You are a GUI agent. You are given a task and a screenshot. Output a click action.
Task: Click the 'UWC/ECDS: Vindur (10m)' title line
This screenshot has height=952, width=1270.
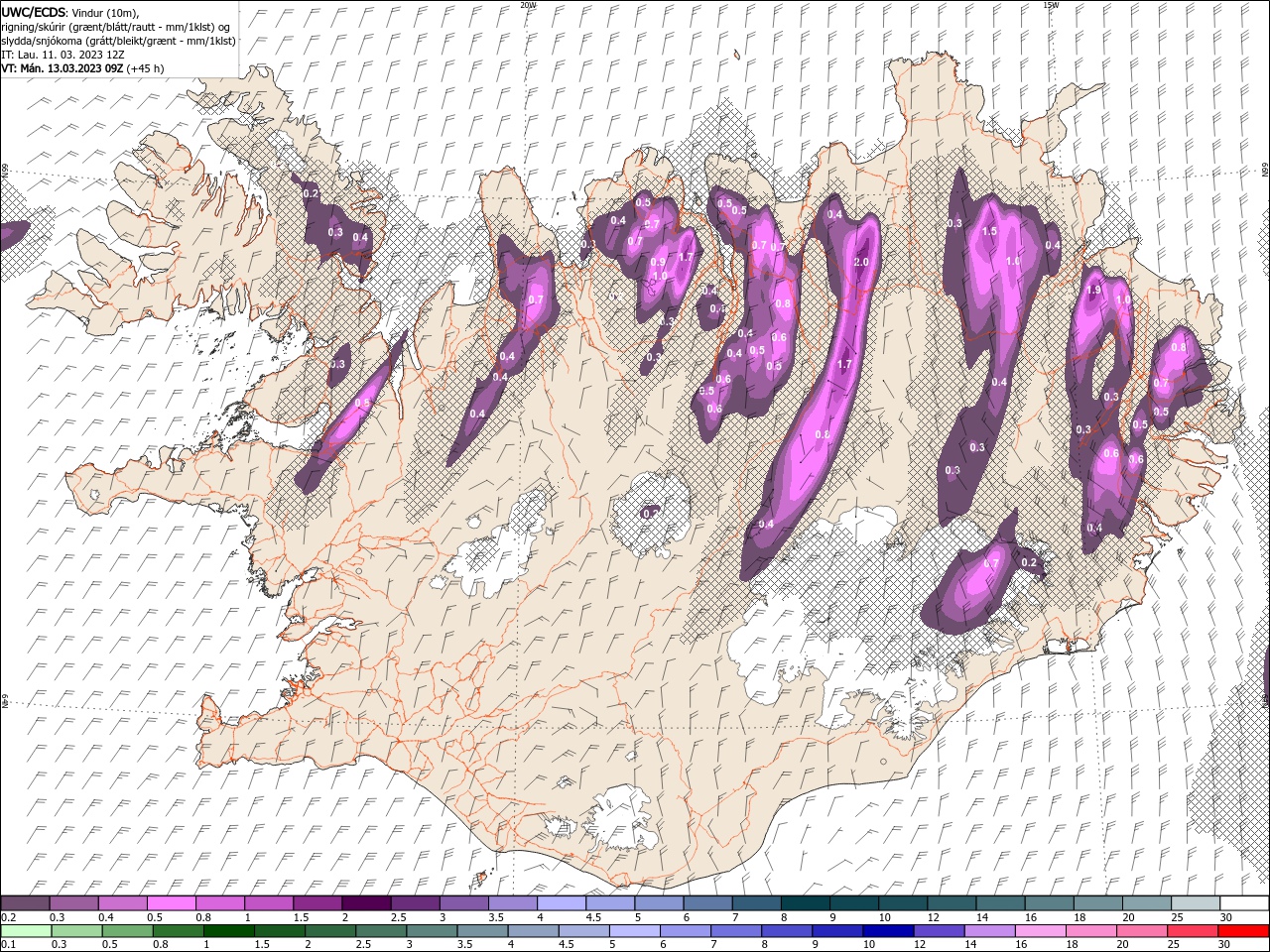point(70,12)
